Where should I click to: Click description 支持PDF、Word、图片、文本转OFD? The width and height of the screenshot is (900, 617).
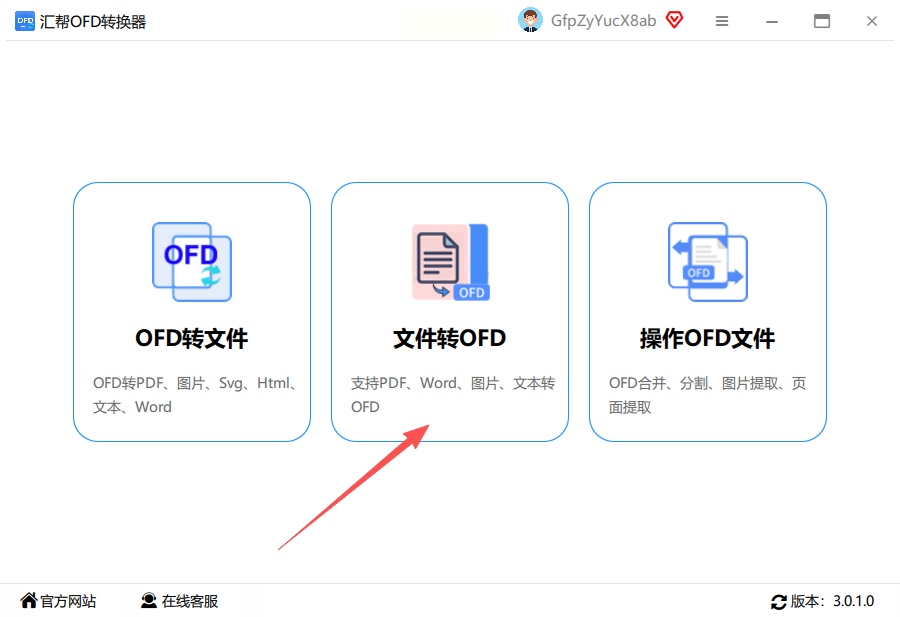(453, 395)
